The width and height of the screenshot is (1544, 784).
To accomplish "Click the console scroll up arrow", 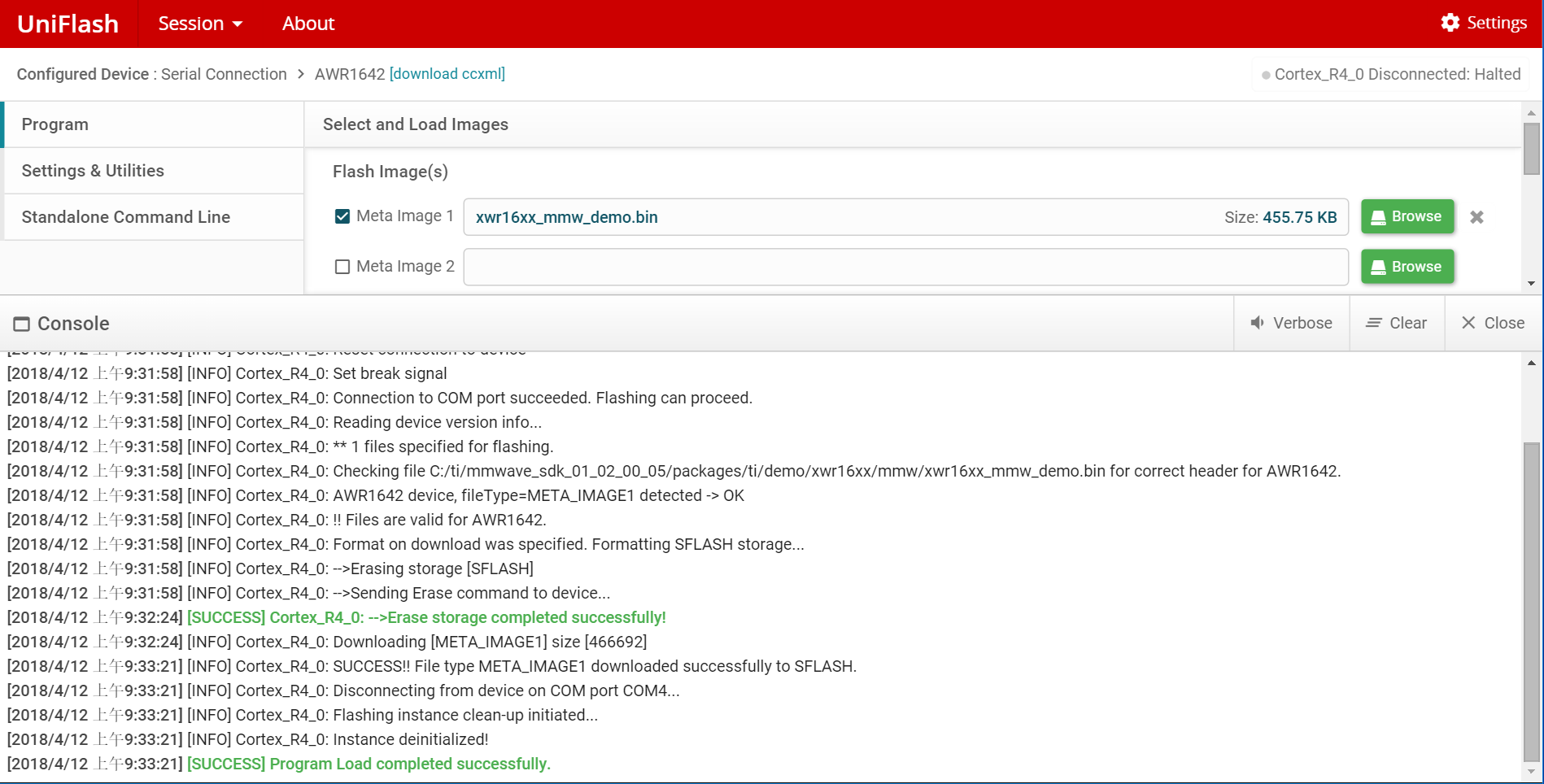I will (x=1532, y=363).
